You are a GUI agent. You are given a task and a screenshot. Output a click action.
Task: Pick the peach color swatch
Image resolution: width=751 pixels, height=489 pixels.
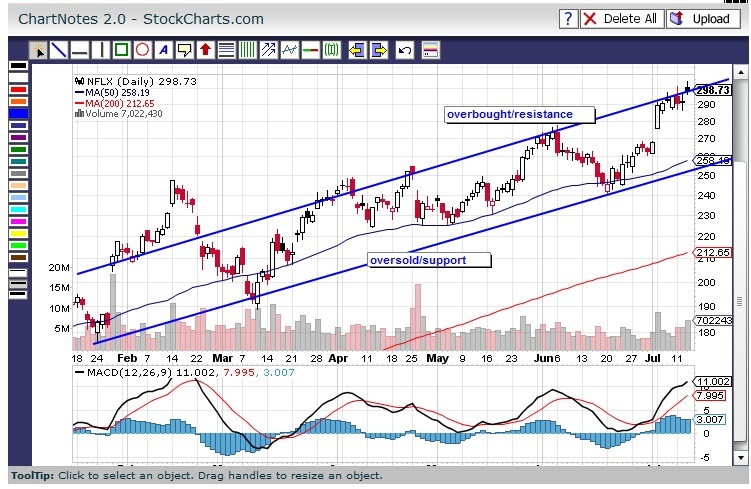(19, 185)
